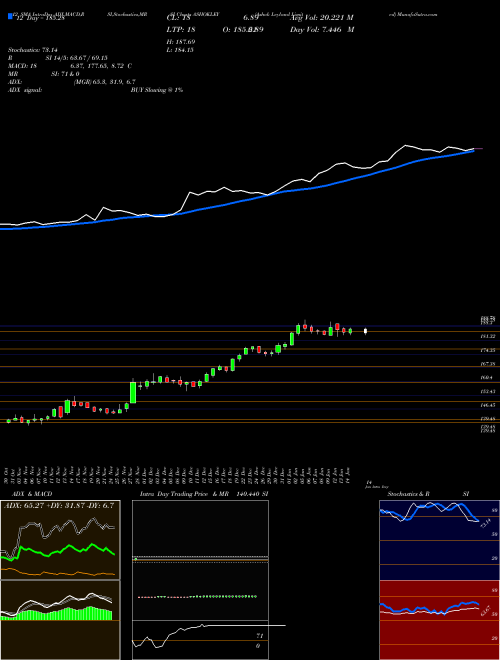This screenshot has height=660, width=500.
Task: Click the 'BUY Slowing @ 1%' signal text
Action: [157, 90]
